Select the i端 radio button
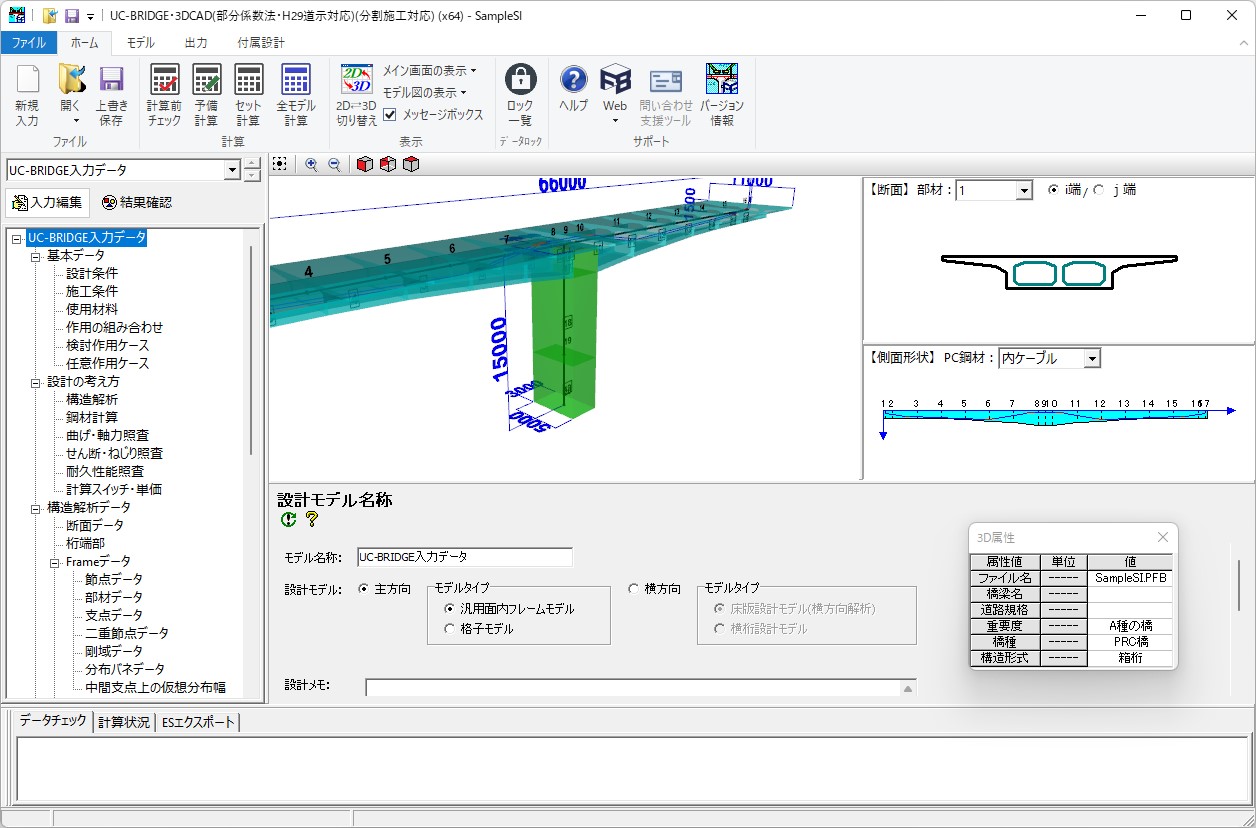This screenshot has height=828, width=1256. 1054,190
